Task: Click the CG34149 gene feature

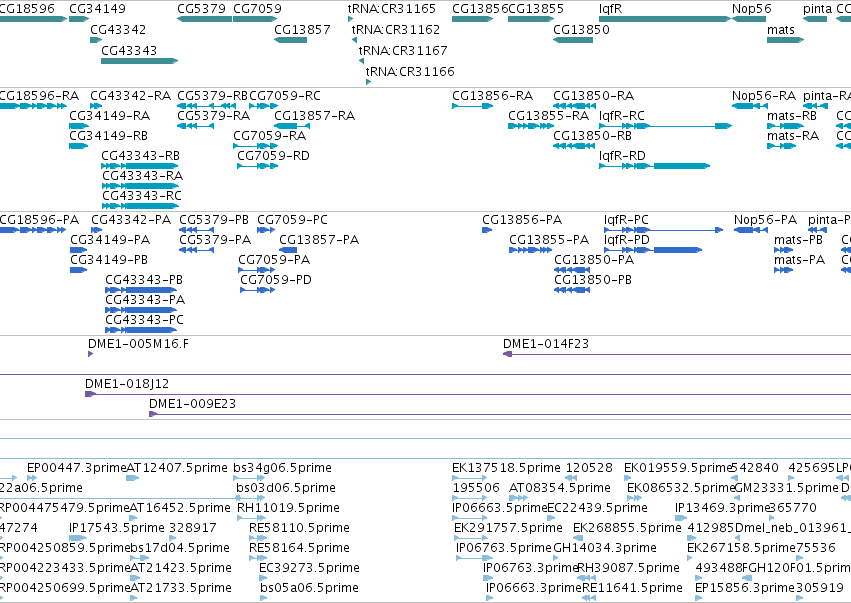Action: click(x=79, y=19)
